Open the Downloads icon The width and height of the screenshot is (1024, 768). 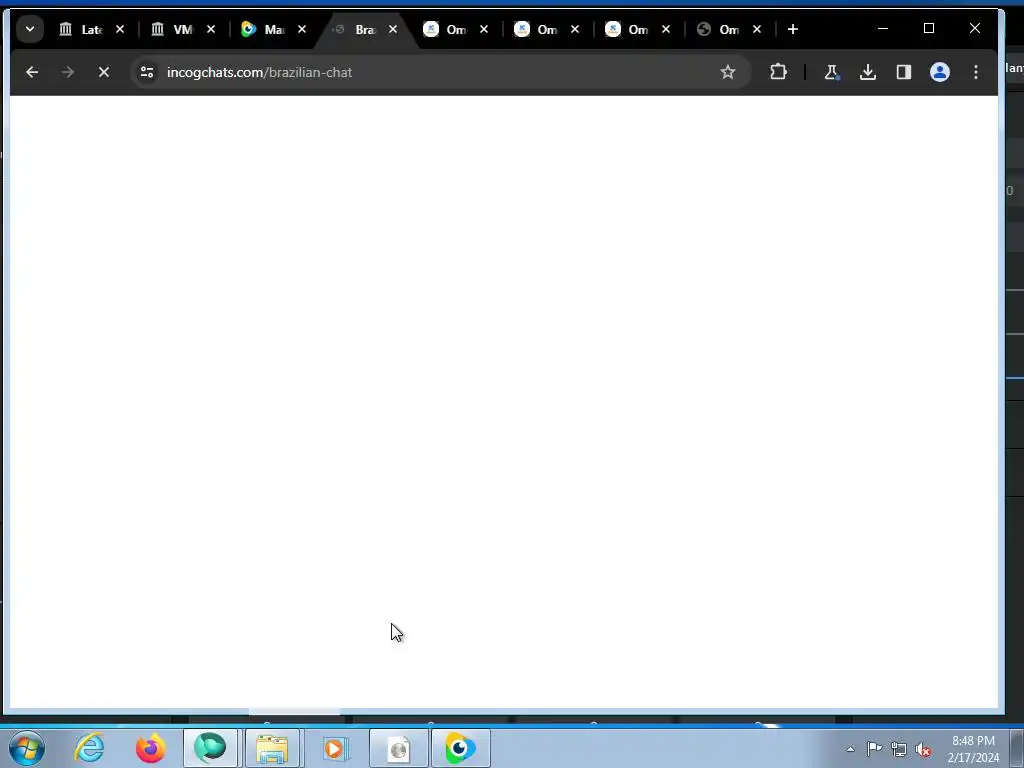867,72
